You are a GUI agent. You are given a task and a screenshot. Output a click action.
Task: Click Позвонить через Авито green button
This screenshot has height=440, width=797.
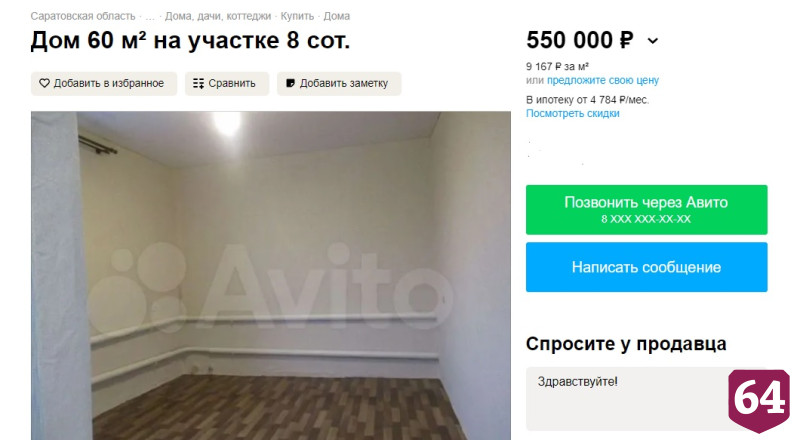[647, 210]
